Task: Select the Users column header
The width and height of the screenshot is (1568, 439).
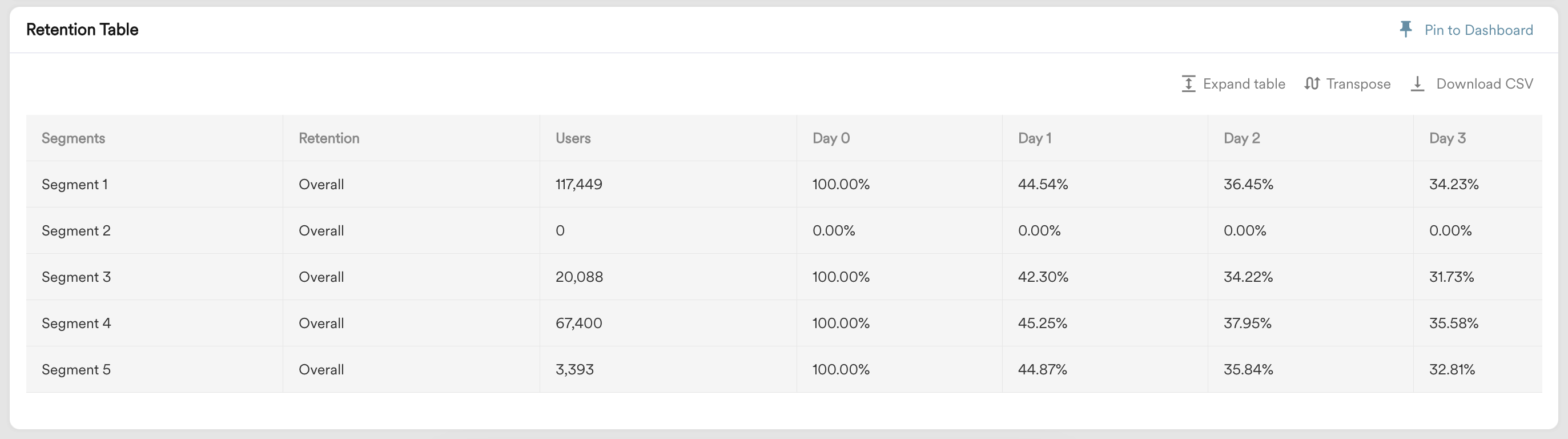Action: click(x=573, y=138)
